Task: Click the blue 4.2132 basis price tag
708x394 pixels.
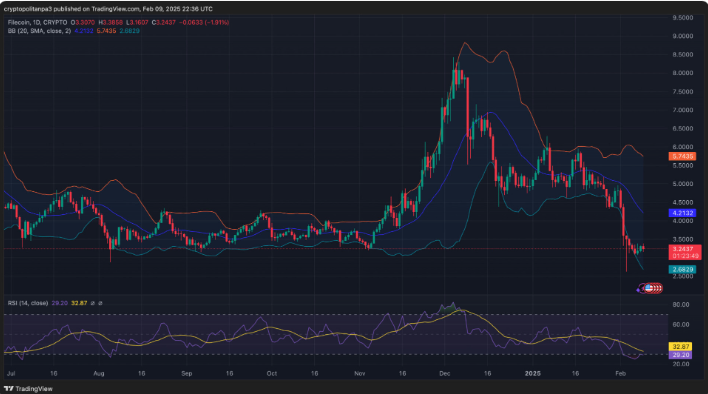Action: [682, 213]
